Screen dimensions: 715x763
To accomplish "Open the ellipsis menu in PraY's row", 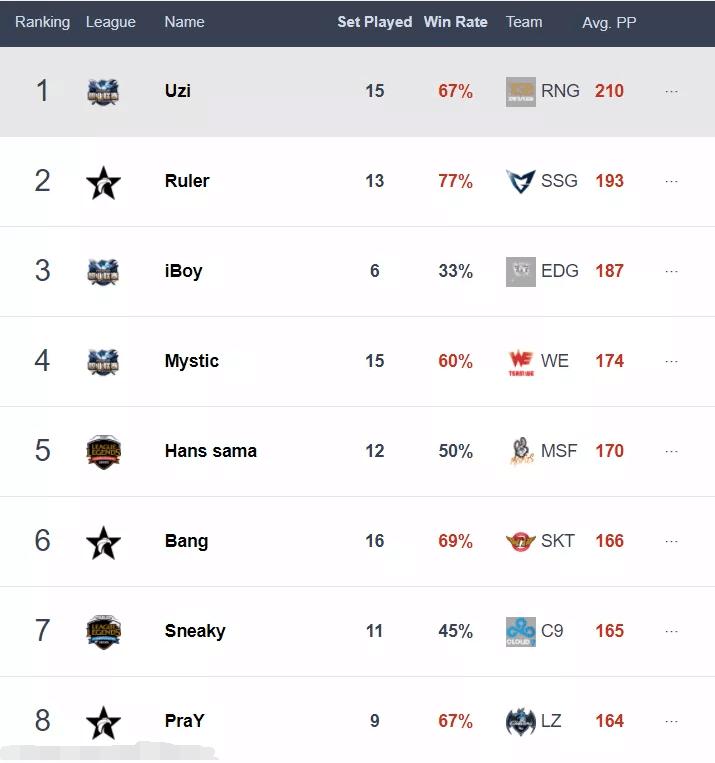I will (671, 721).
